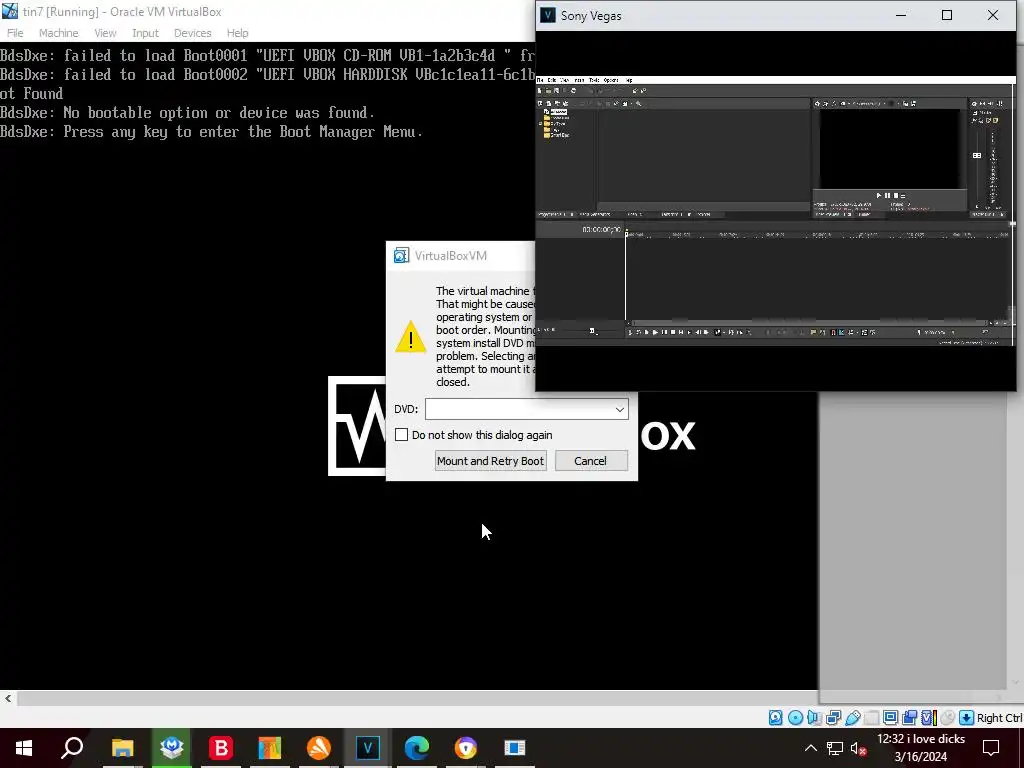The image size is (1024, 768).
Task: Switch to Sony Vegas taskbar icon
Action: click(368, 748)
